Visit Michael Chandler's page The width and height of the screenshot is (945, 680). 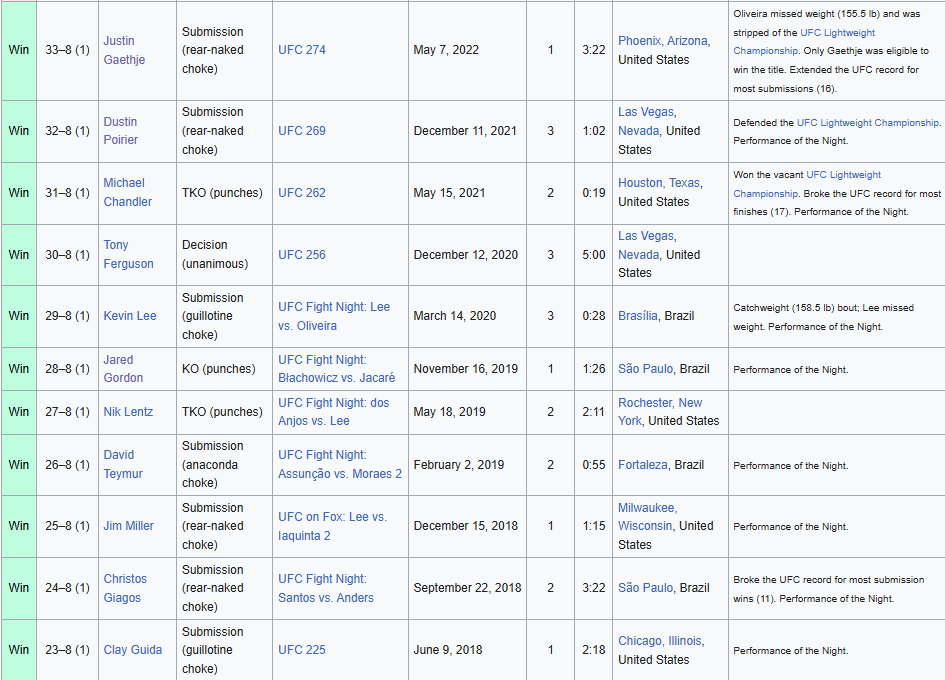(x=127, y=192)
